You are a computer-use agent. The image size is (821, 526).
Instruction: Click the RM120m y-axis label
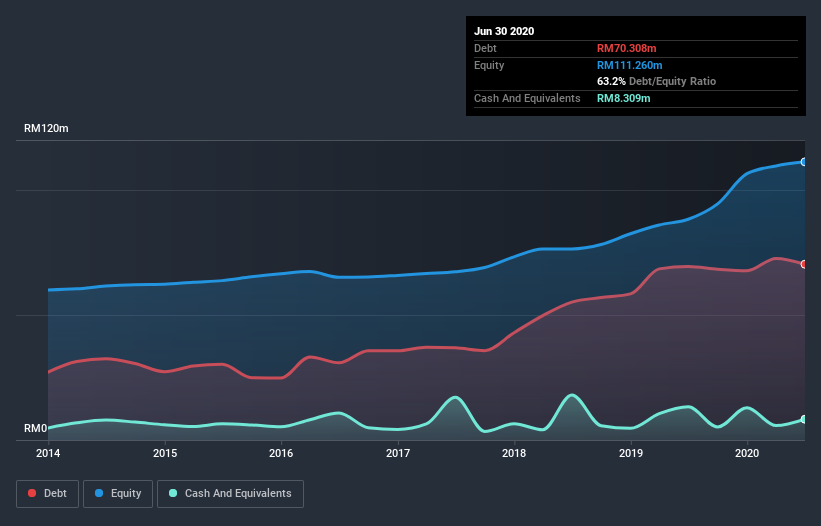click(x=46, y=128)
